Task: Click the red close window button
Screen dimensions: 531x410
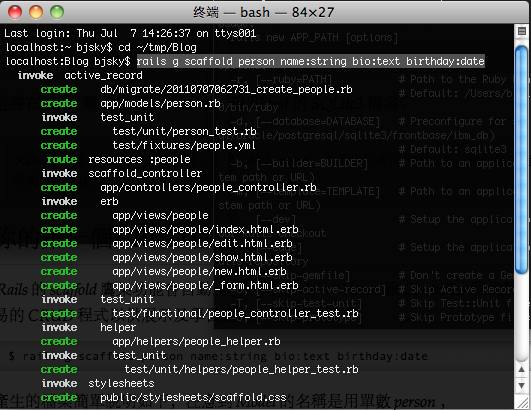Action: [15, 12]
